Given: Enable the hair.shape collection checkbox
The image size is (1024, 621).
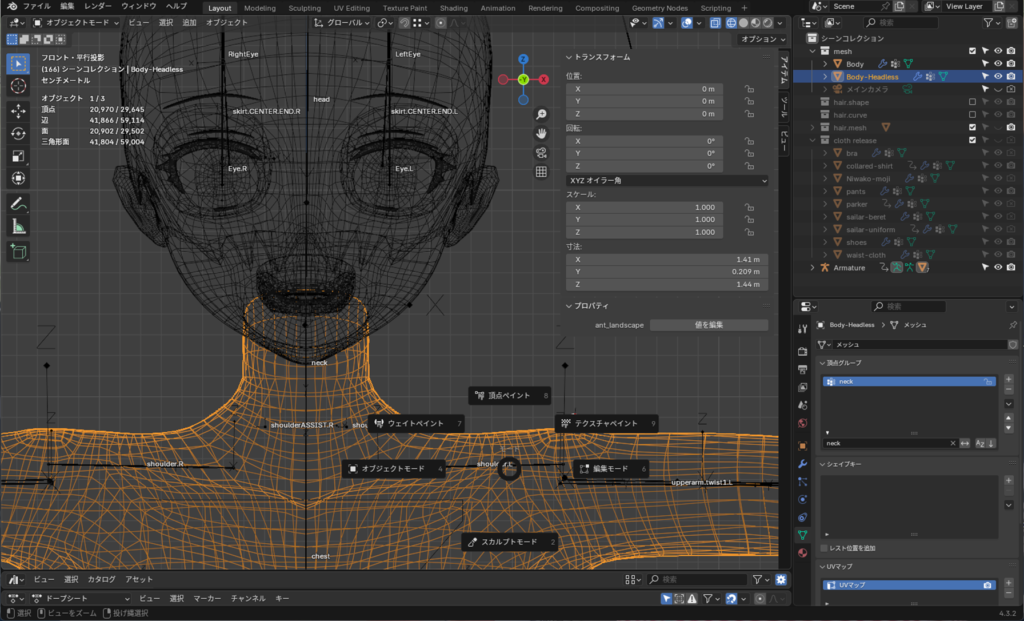Looking at the screenshot, I should point(972,102).
